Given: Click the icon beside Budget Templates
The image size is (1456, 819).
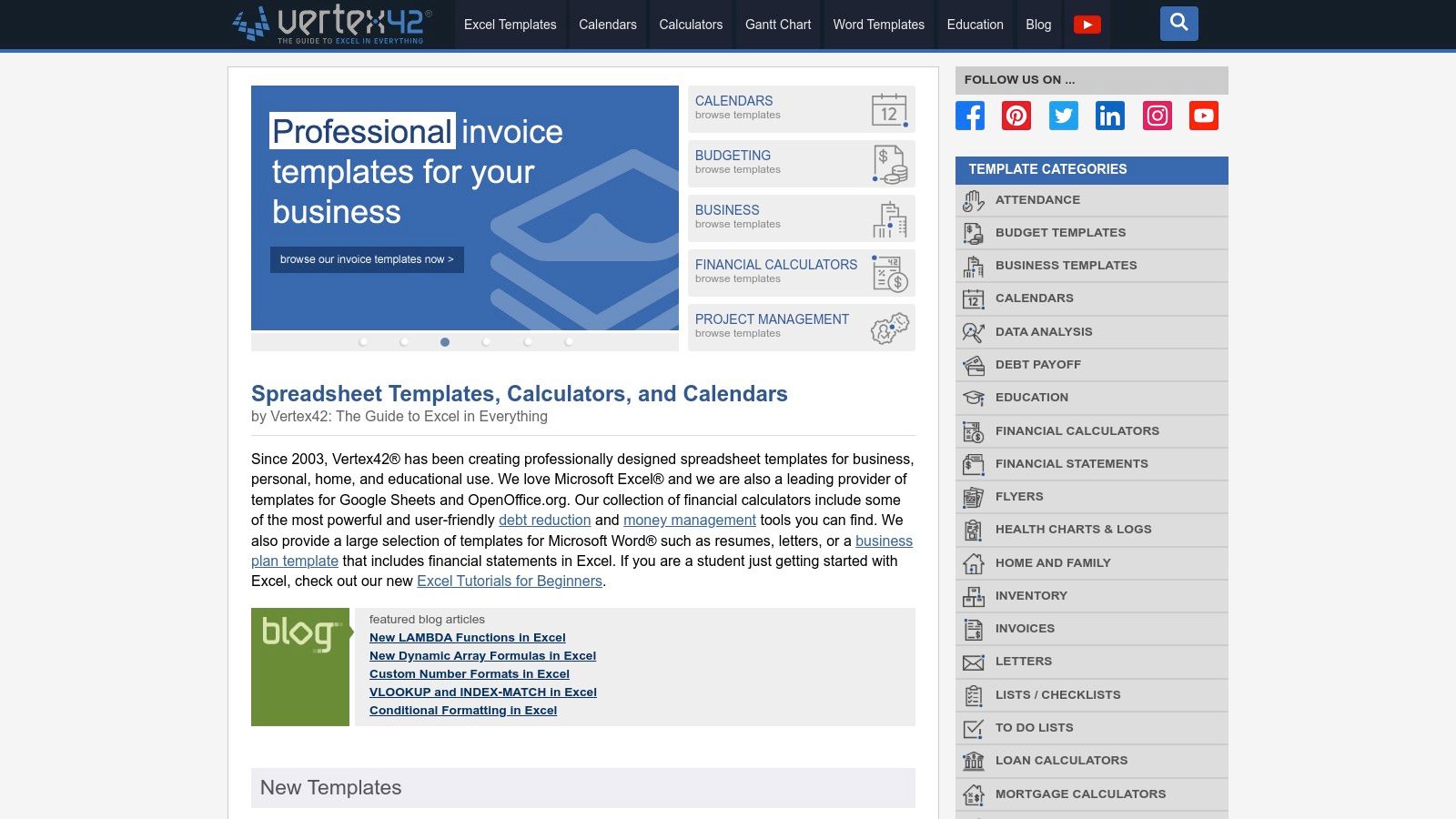Looking at the screenshot, I should (974, 233).
